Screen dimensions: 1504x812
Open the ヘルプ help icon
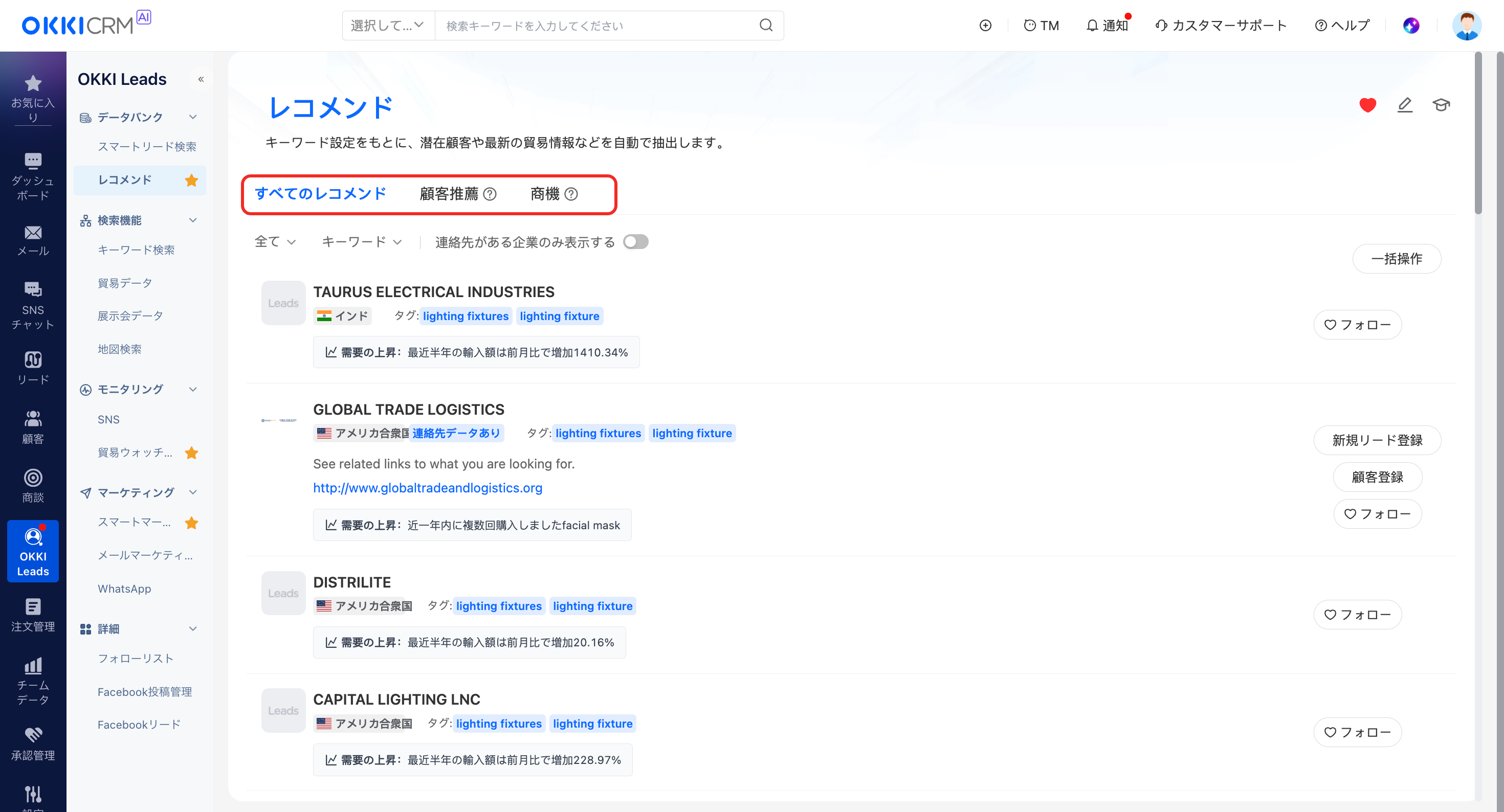pyautogui.click(x=1342, y=25)
